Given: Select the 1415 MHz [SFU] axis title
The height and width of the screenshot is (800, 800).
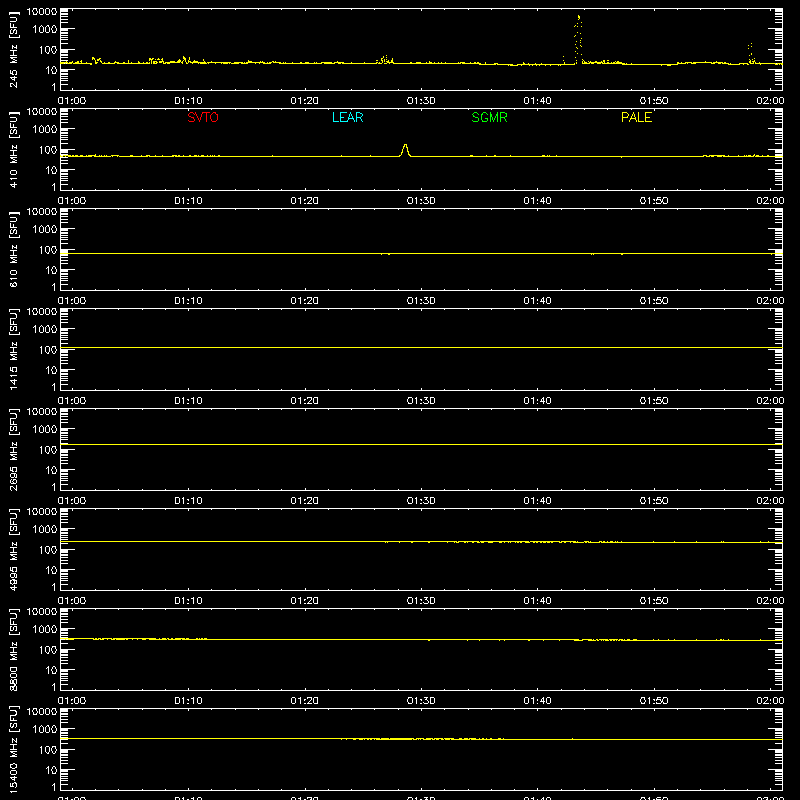Looking at the screenshot, I should point(13,350).
